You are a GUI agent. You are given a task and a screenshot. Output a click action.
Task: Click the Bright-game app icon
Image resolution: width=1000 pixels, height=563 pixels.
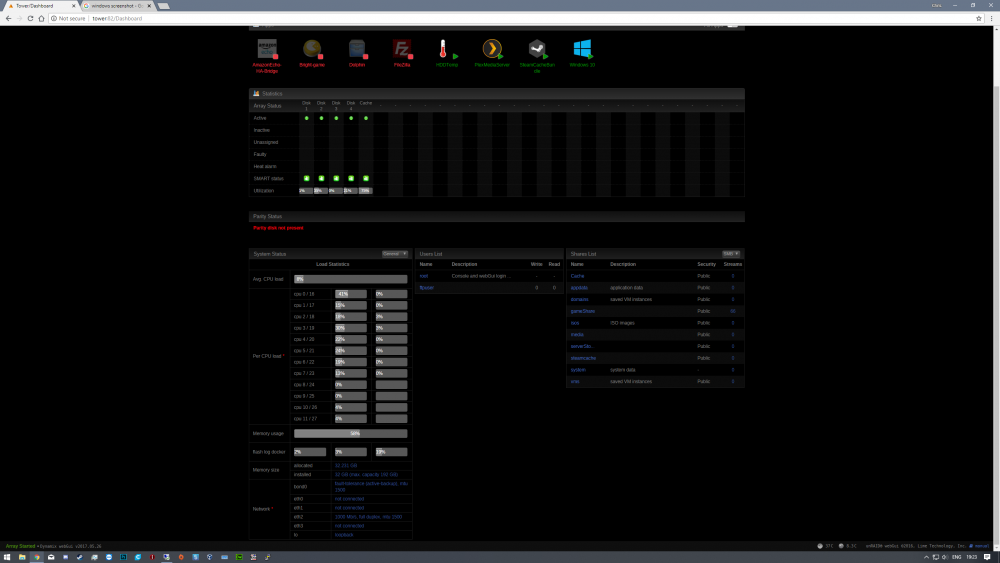[312, 48]
